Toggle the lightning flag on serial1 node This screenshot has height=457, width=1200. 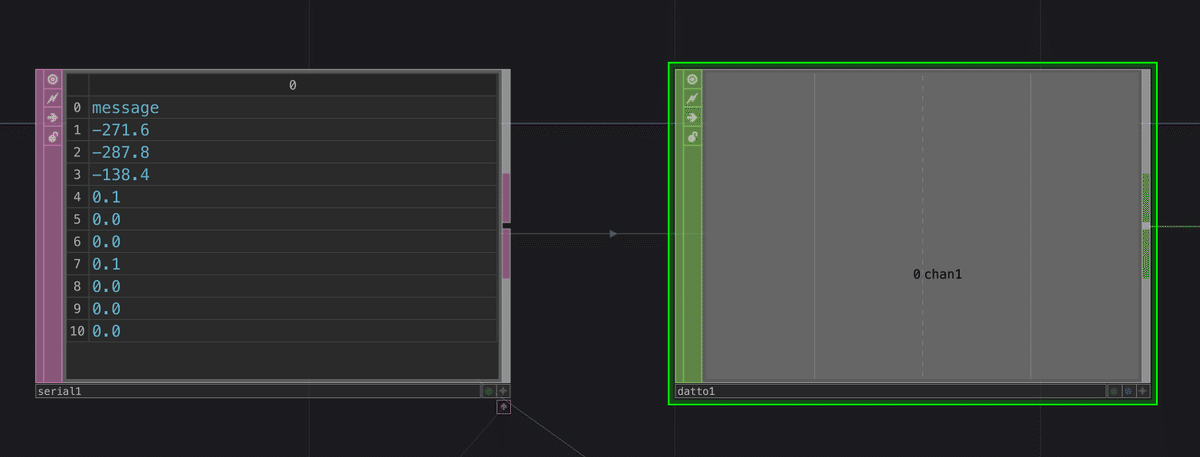pos(53,98)
